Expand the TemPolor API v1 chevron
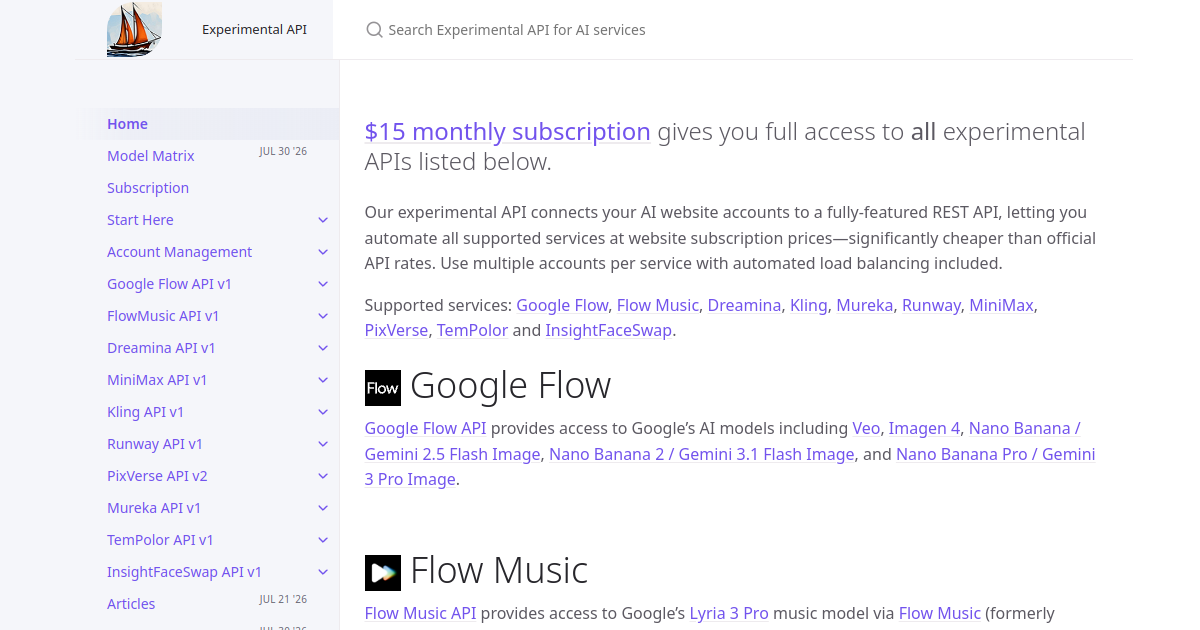The height and width of the screenshot is (630, 1200). click(323, 540)
